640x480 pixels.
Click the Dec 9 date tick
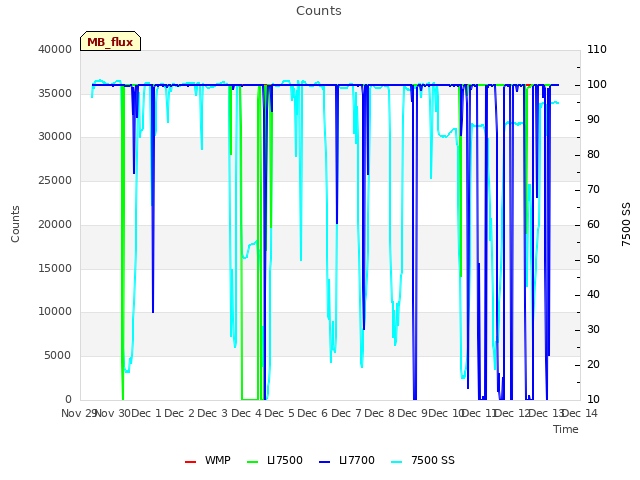pyautogui.click(x=413, y=413)
